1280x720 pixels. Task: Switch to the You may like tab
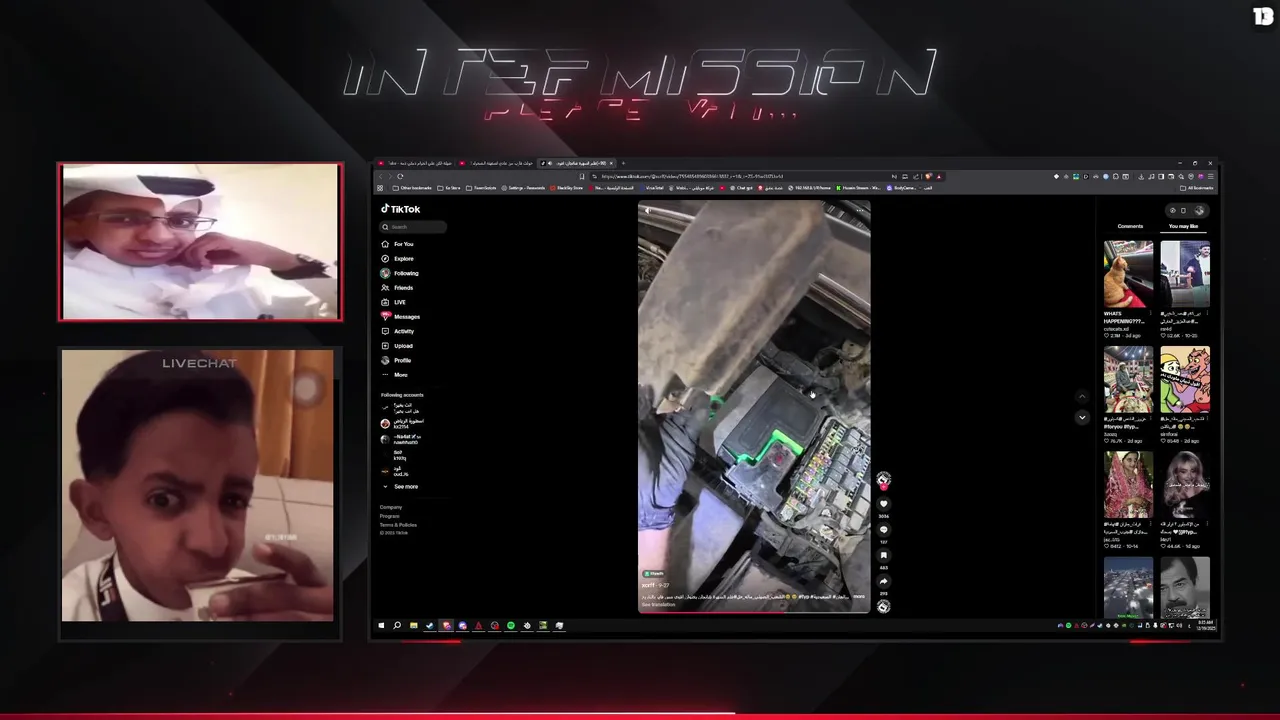click(1183, 226)
